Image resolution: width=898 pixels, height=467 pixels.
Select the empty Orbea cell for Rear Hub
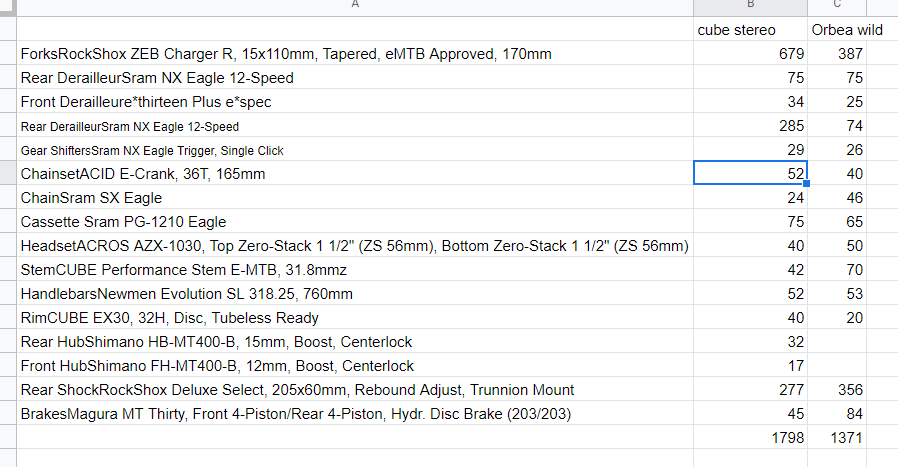[x=837, y=342]
